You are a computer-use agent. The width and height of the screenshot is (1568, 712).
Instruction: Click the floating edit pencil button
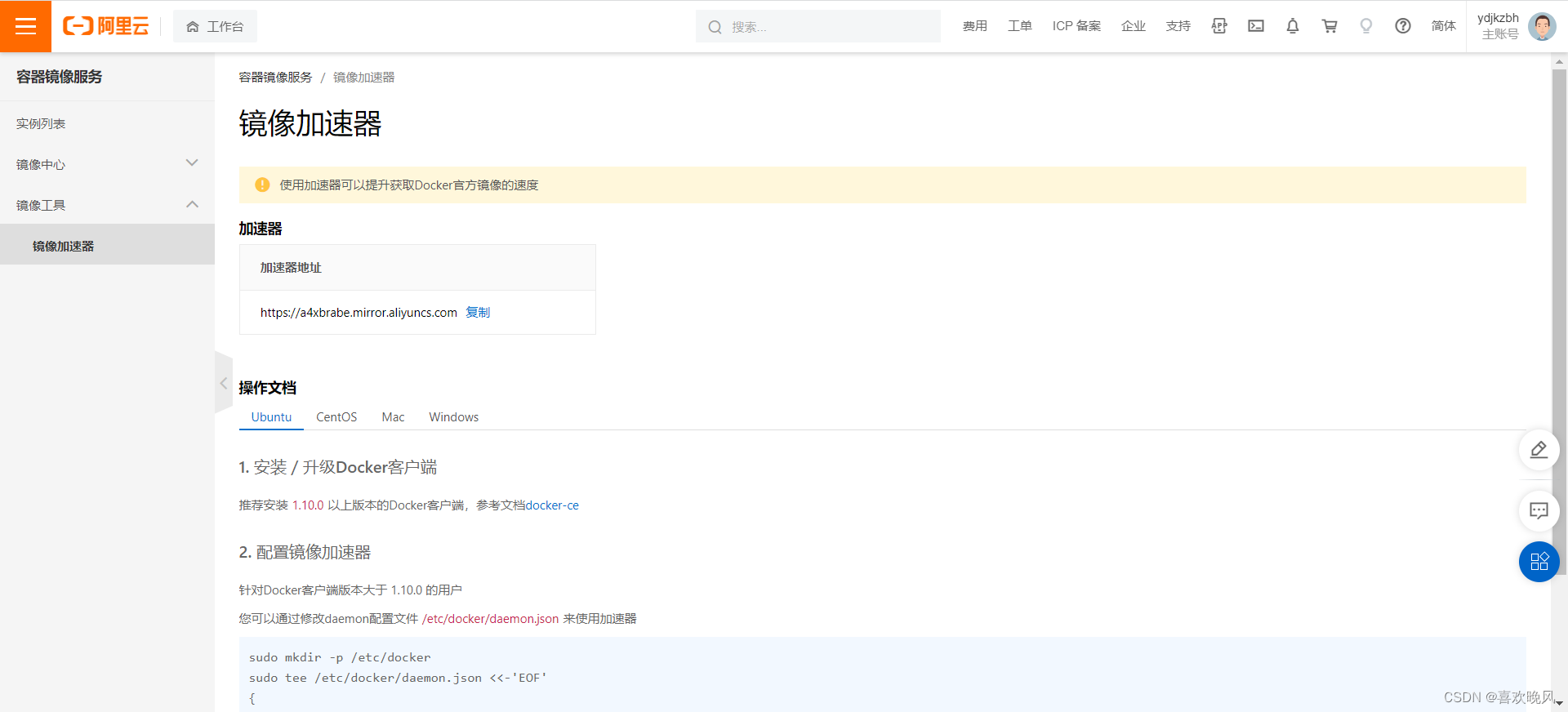[x=1539, y=450]
